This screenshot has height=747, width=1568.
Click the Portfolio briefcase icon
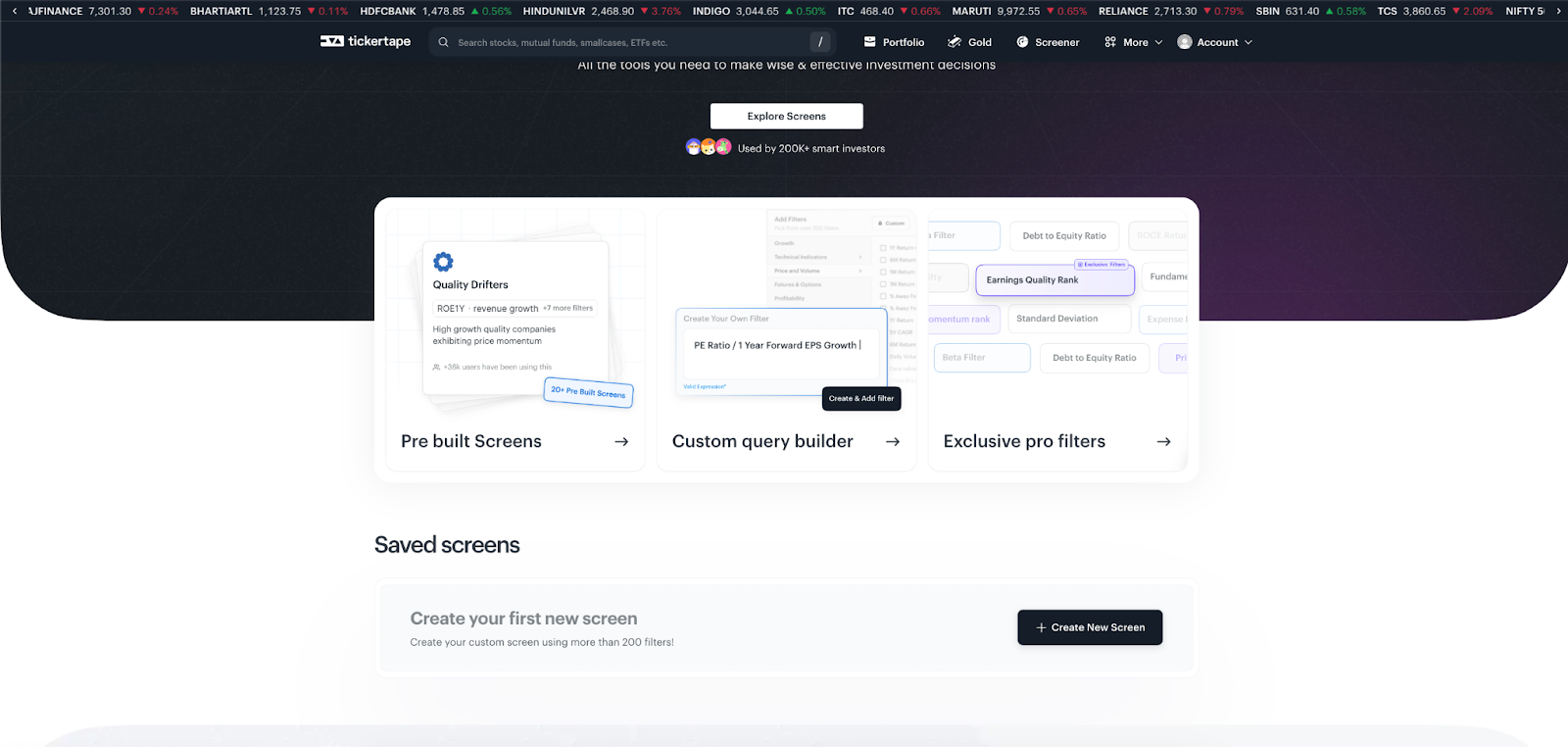pyautogui.click(x=869, y=42)
